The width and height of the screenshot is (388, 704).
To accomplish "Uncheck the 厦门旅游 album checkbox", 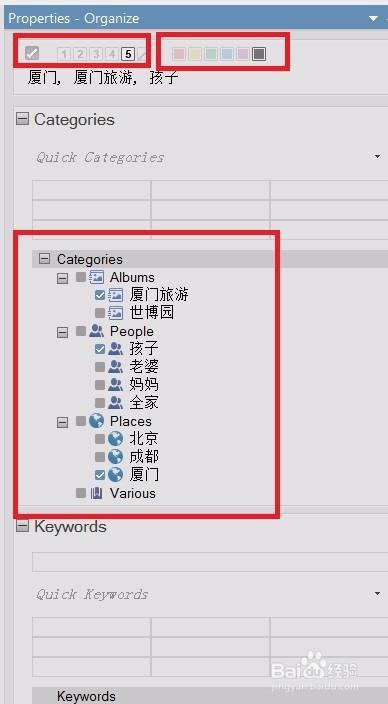I will (x=100, y=295).
